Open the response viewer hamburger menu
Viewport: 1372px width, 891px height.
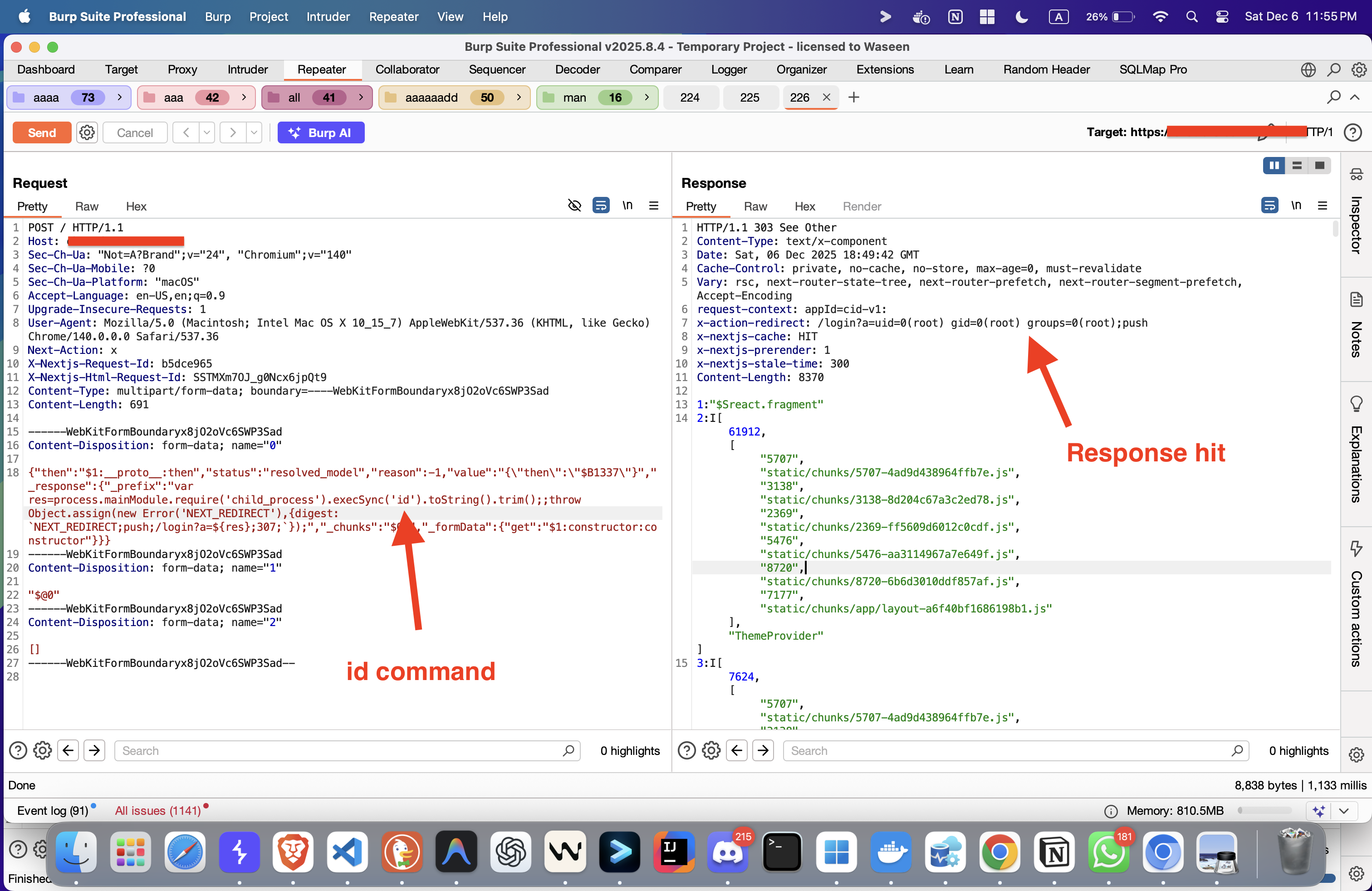[1323, 206]
